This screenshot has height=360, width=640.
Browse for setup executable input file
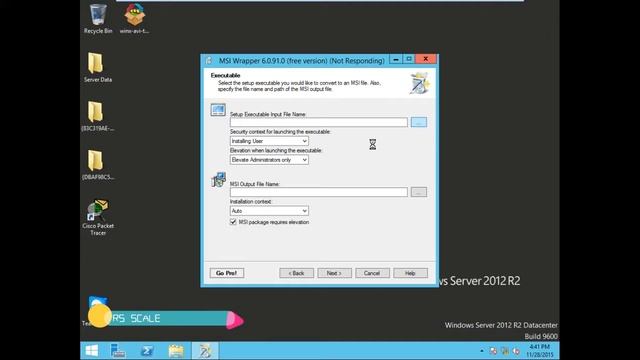(x=419, y=122)
